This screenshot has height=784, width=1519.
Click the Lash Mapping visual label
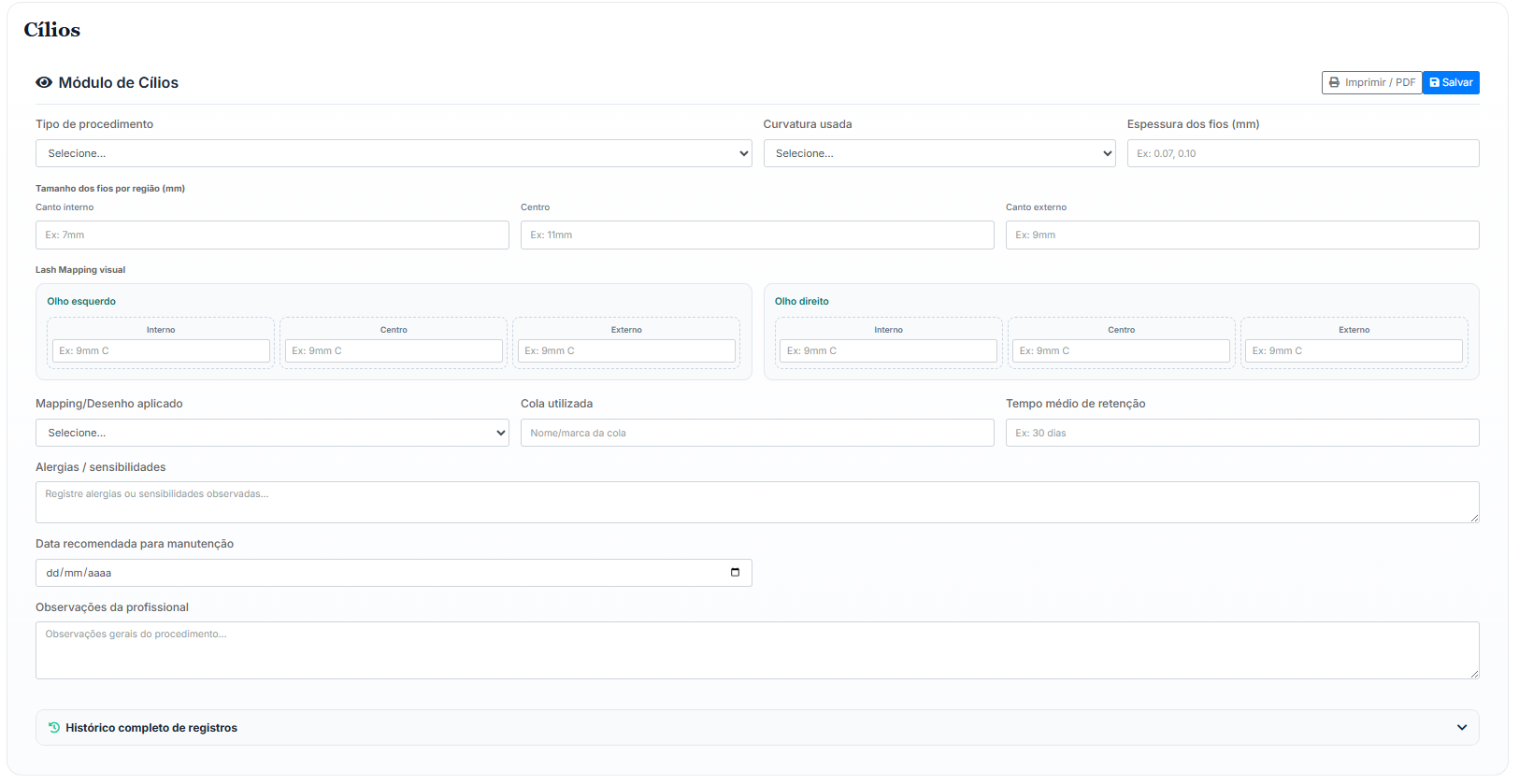coord(80,270)
